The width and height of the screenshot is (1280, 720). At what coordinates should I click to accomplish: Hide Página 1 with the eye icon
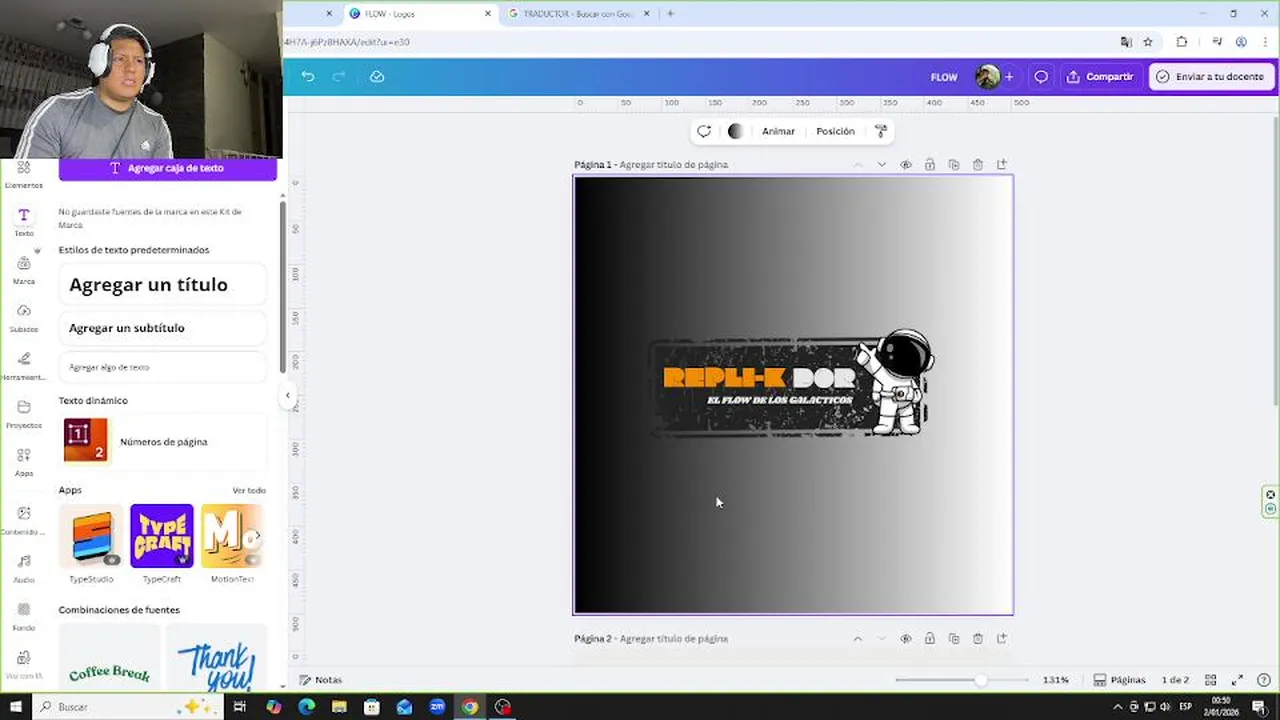tap(906, 165)
